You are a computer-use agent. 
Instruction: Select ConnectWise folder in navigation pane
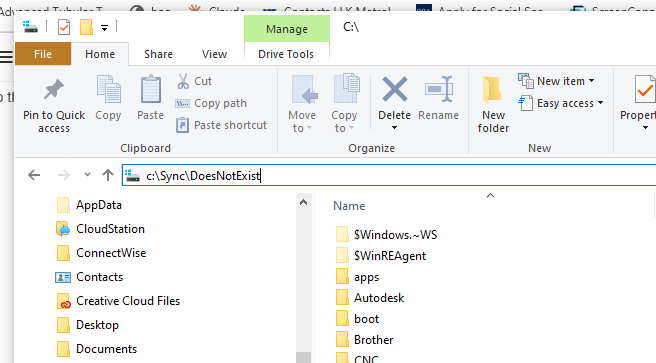(101, 253)
